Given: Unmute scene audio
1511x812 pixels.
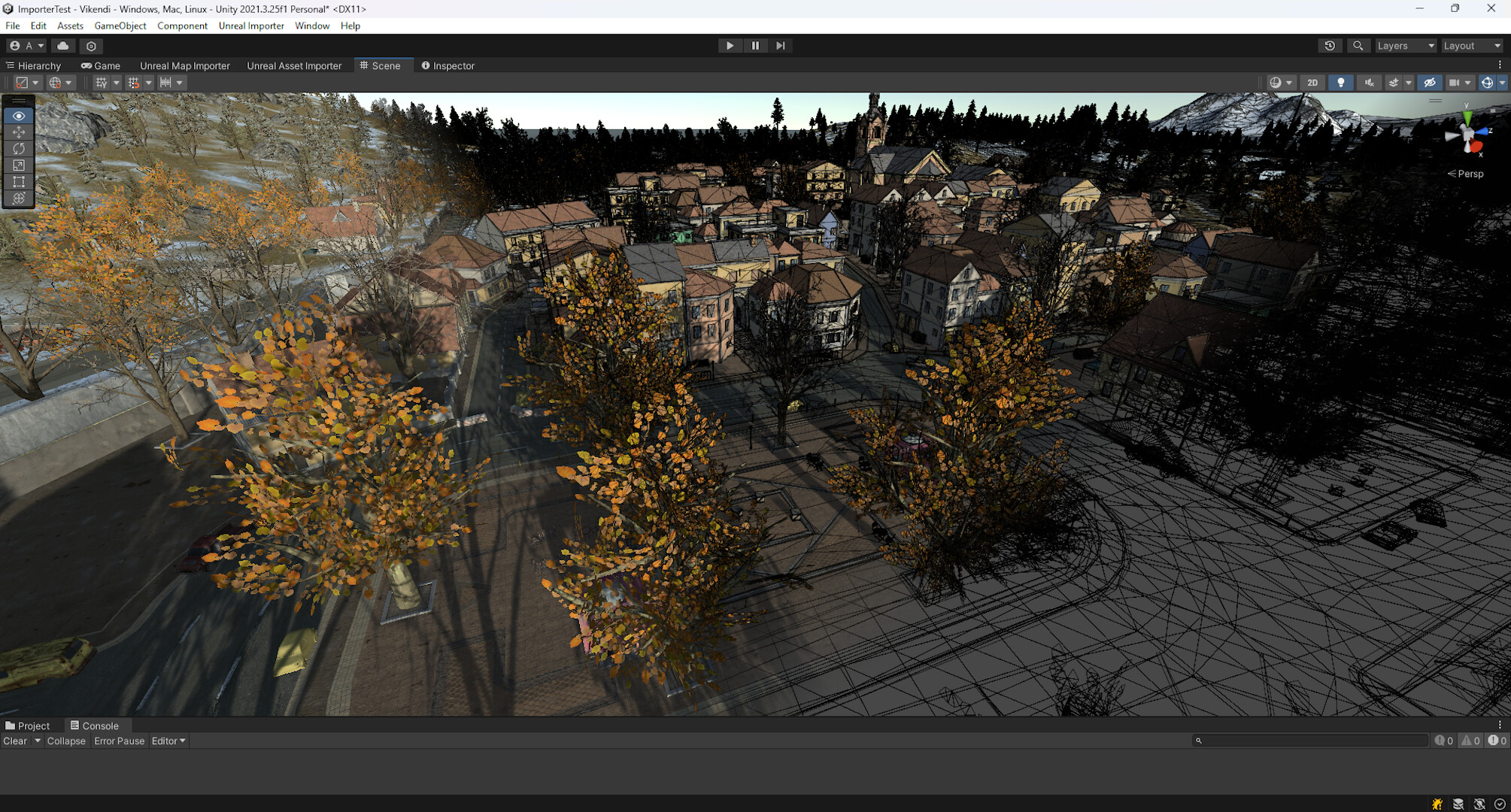Looking at the screenshot, I should (1370, 83).
